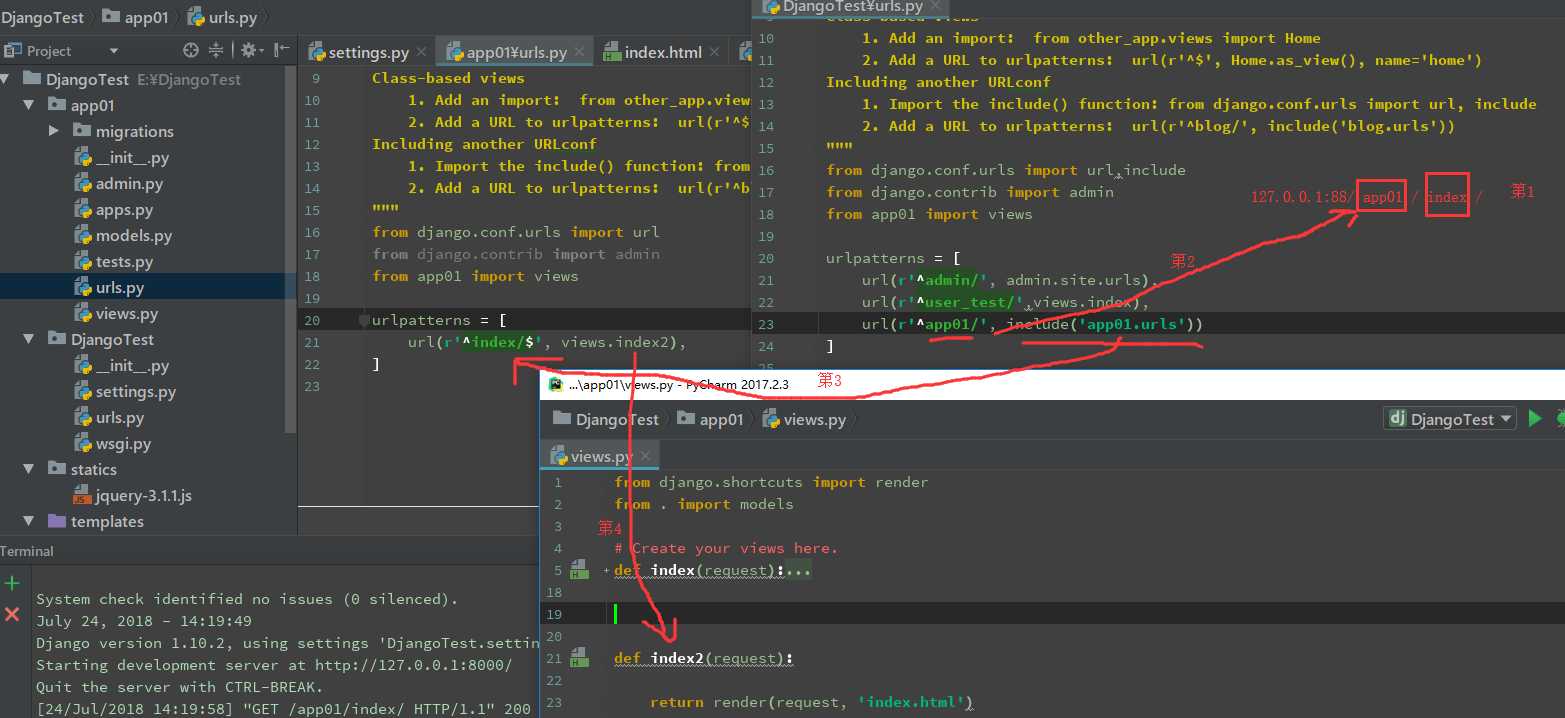1565x718 pixels.
Task: Click the Terminal panel title
Action: [27, 551]
